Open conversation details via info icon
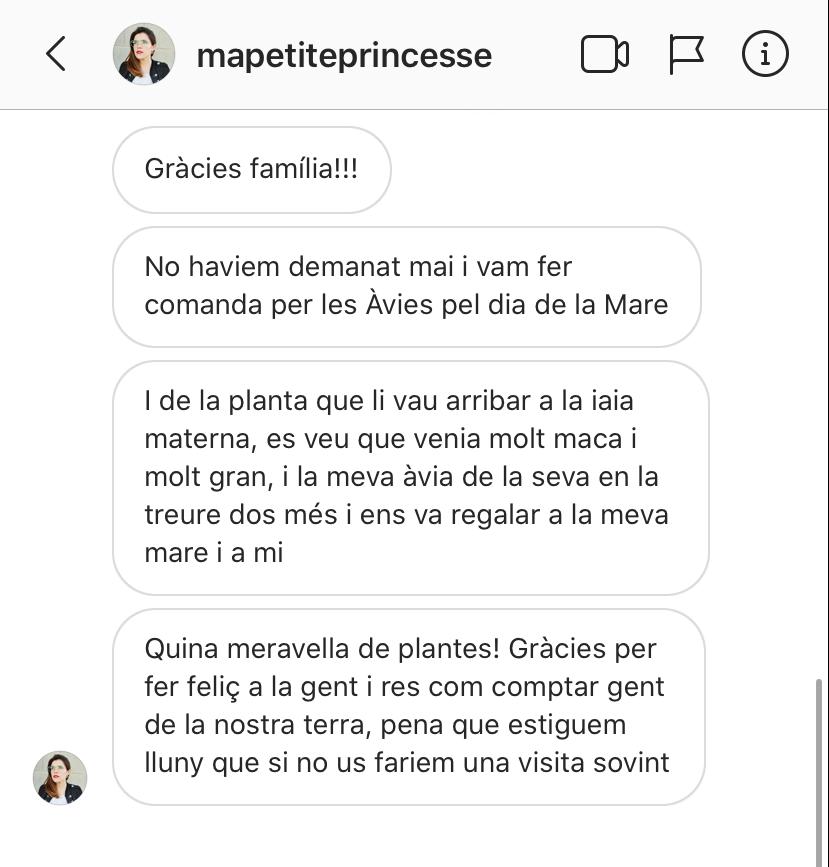The height and width of the screenshot is (867, 829). 765,54
